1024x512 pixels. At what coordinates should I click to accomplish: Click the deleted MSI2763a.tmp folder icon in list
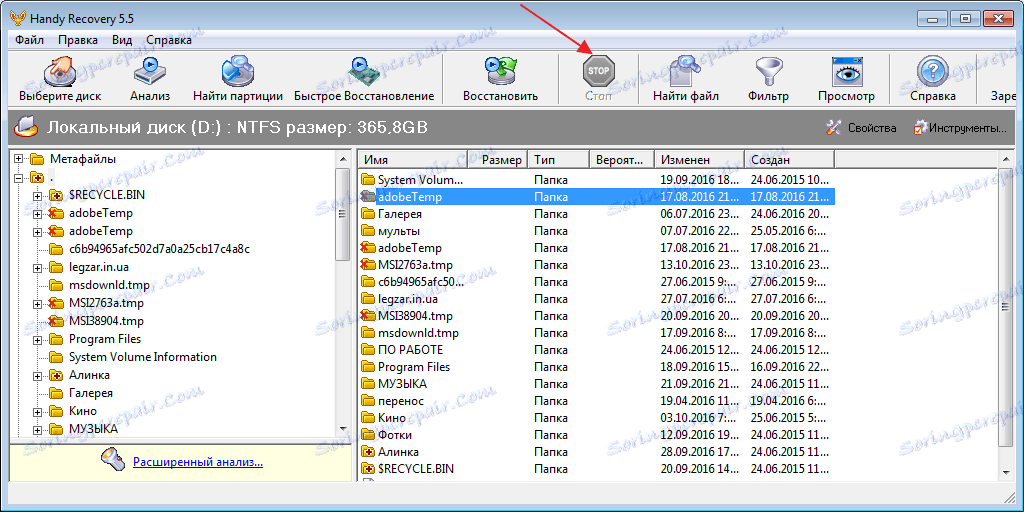(x=368, y=264)
